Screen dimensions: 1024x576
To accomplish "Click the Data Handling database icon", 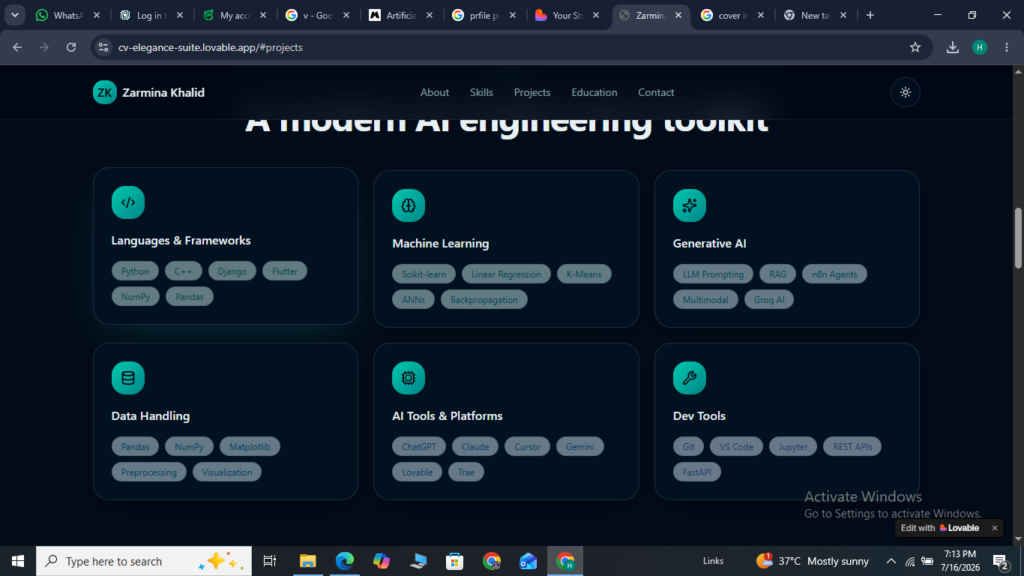I will (128, 377).
